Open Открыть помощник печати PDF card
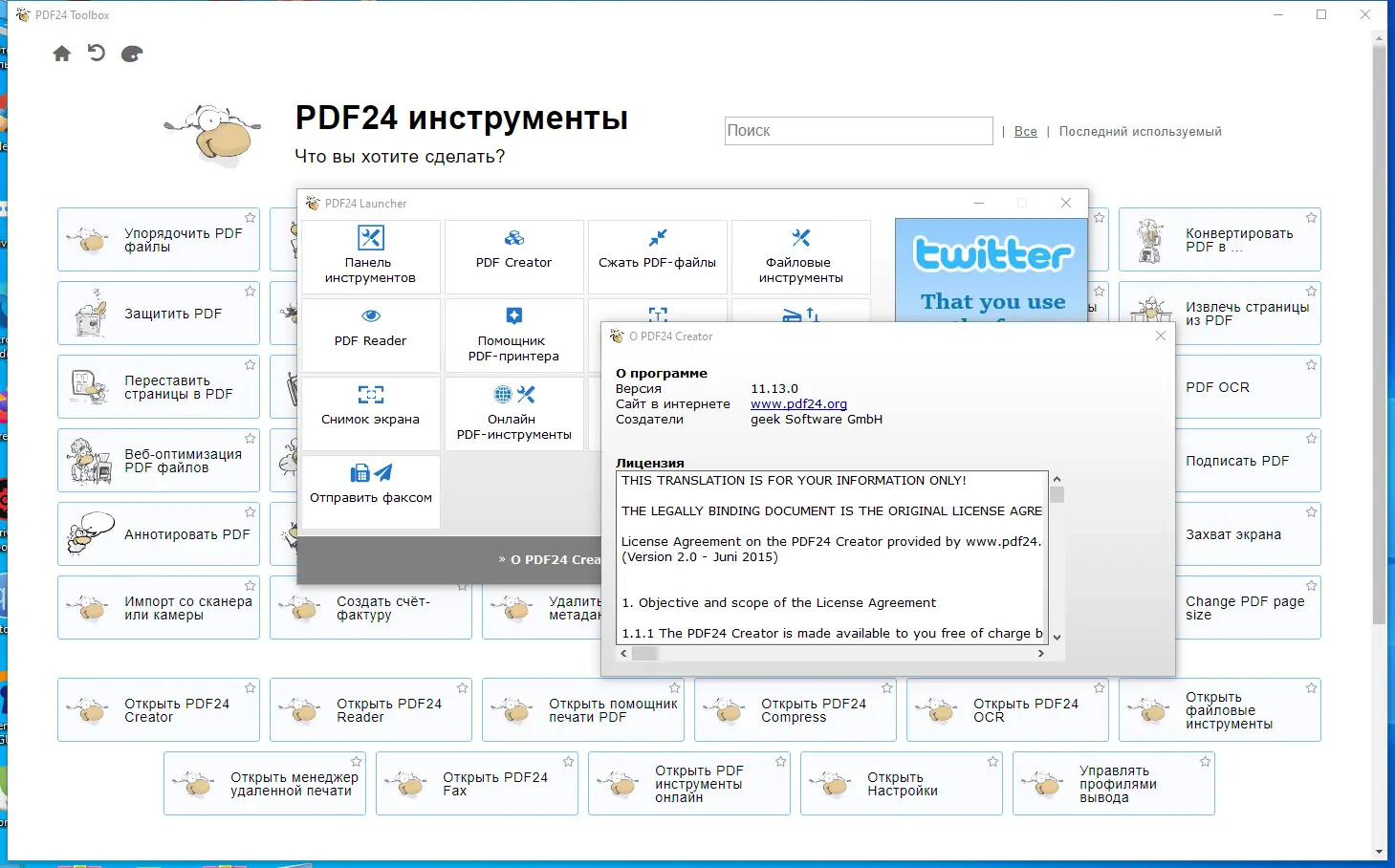 pyautogui.click(x=583, y=710)
